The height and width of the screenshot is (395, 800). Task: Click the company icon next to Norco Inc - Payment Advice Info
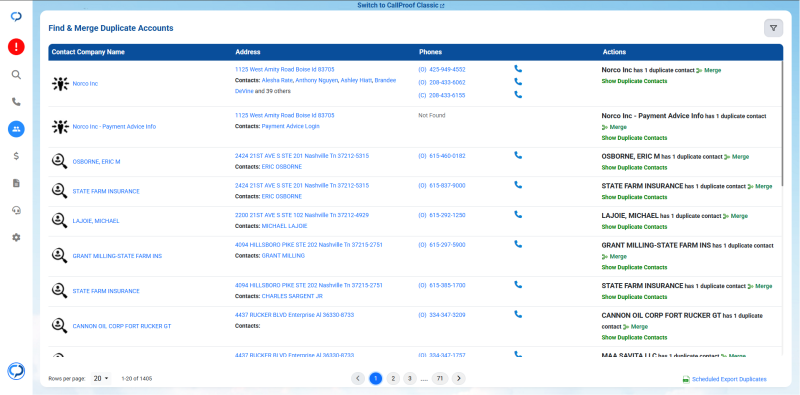click(x=60, y=127)
